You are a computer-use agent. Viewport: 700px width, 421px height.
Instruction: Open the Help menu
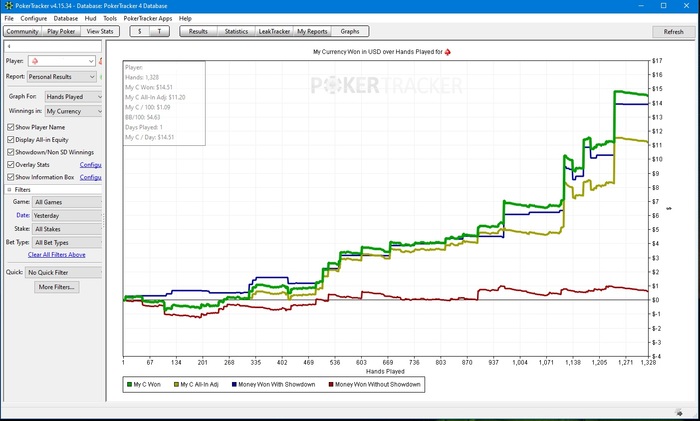pyautogui.click(x=185, y=18)
